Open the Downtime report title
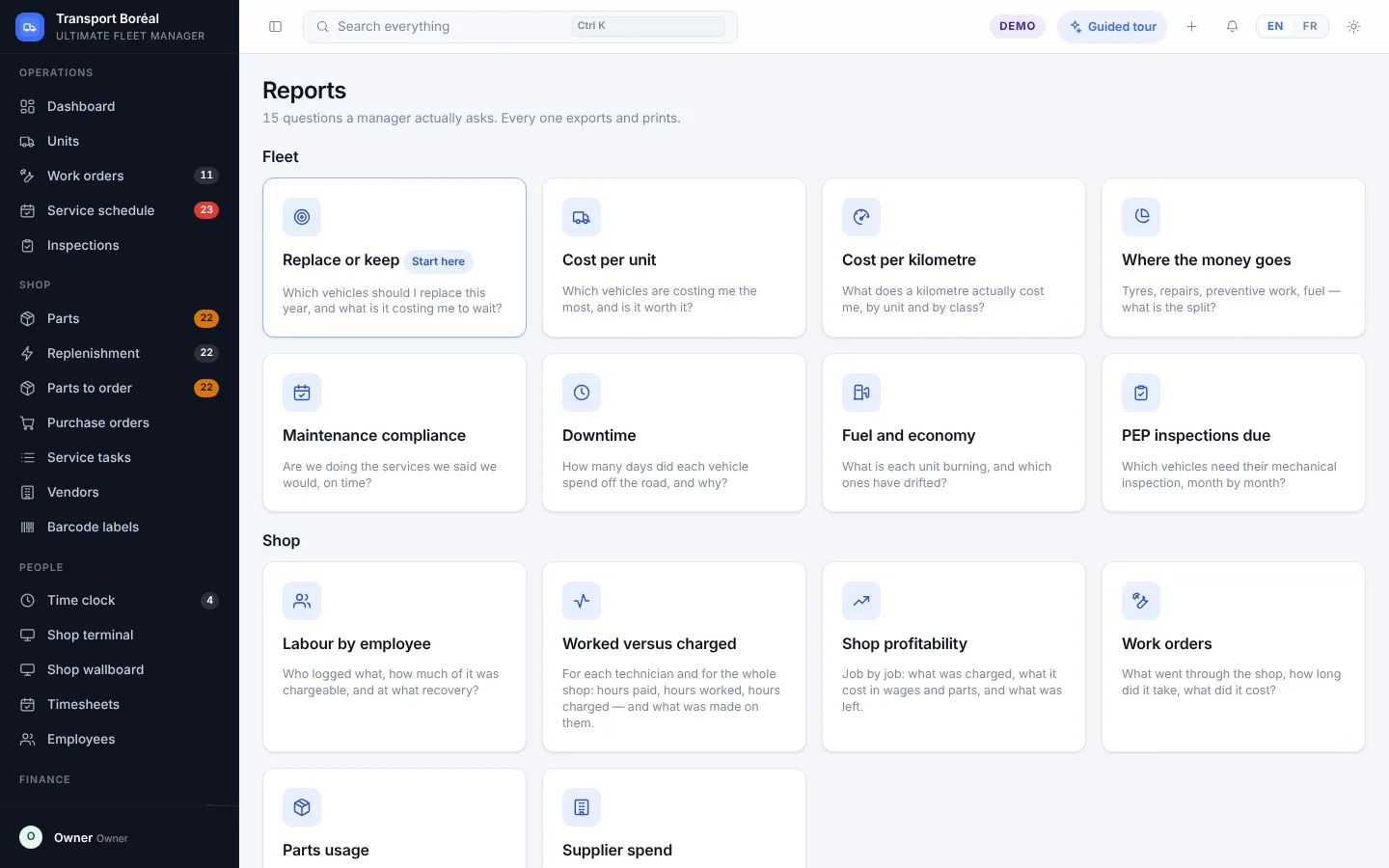Viewport: 1389px width, 868px height. (x=599, y=436)
